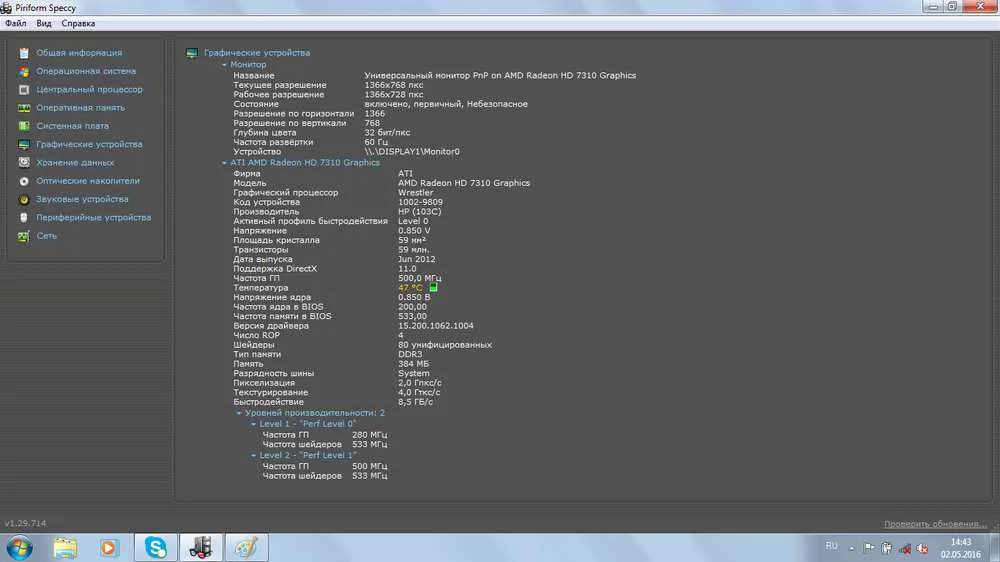
Task: Select Центральный процессор in the sidebar
Action: (x=89, y=90)
